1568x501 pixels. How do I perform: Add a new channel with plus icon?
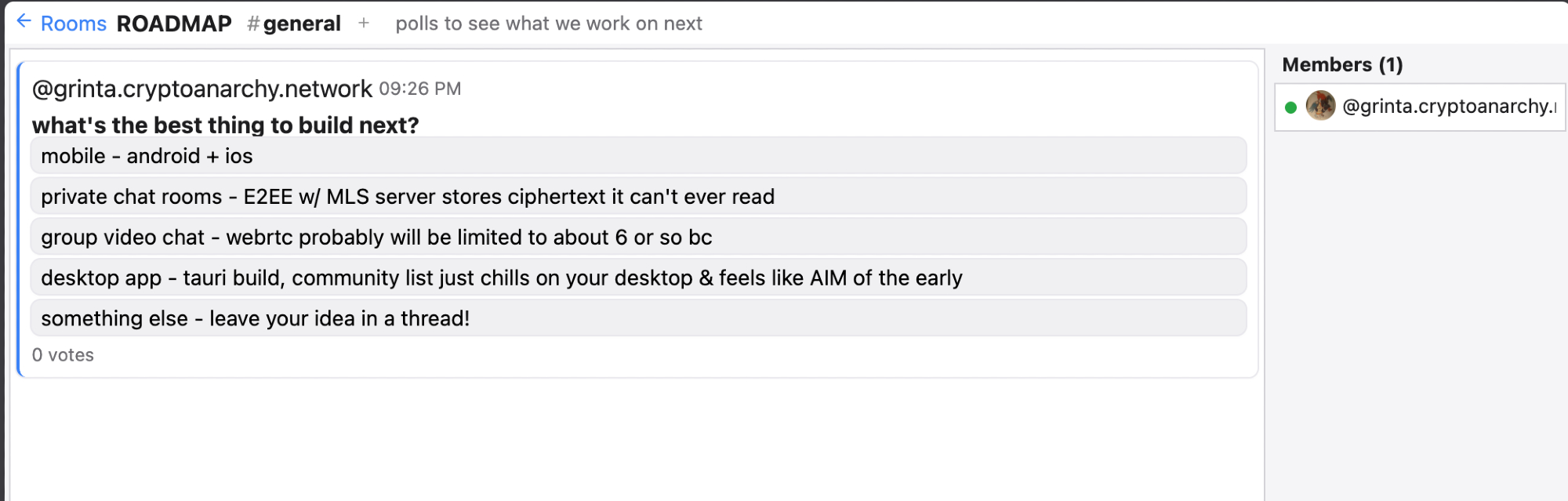364,24
